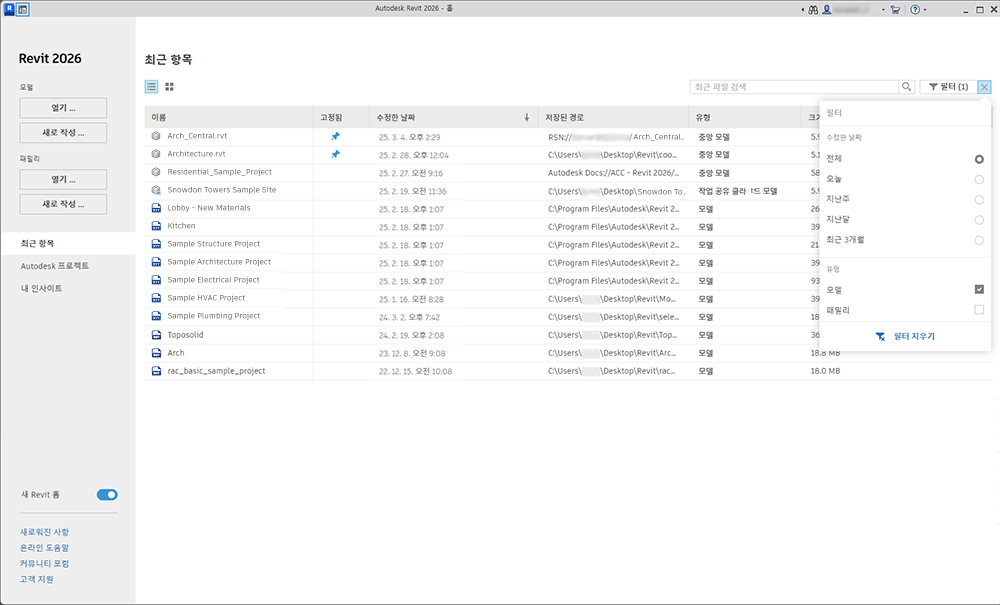The image size is (1000, 605).
Task: Focus the recent files search field
Action: pyautogui.click(x=794, y=87)
